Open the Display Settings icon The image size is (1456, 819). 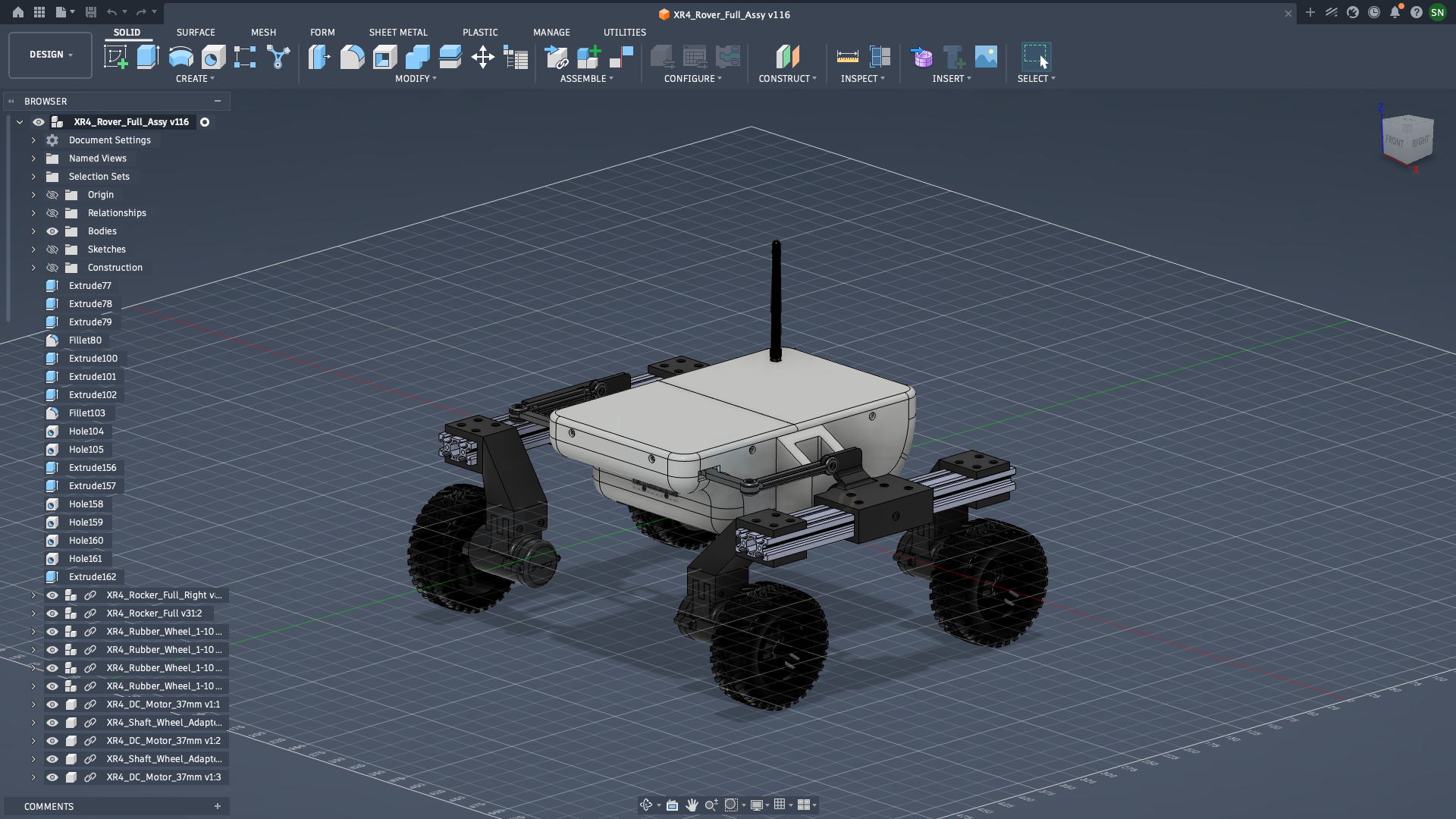[x=756, y=805]
